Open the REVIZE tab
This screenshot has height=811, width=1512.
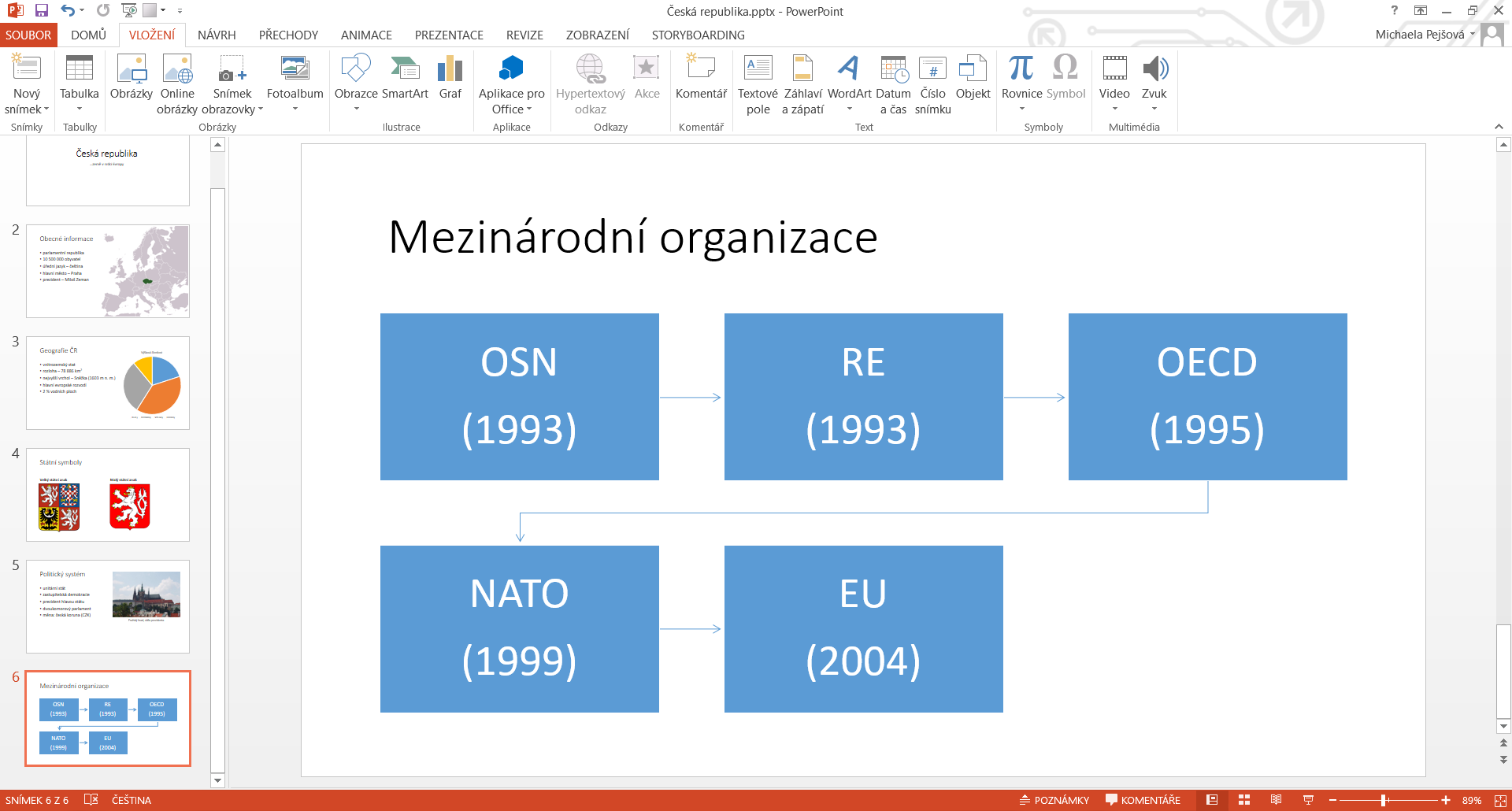tap(524, 35)
